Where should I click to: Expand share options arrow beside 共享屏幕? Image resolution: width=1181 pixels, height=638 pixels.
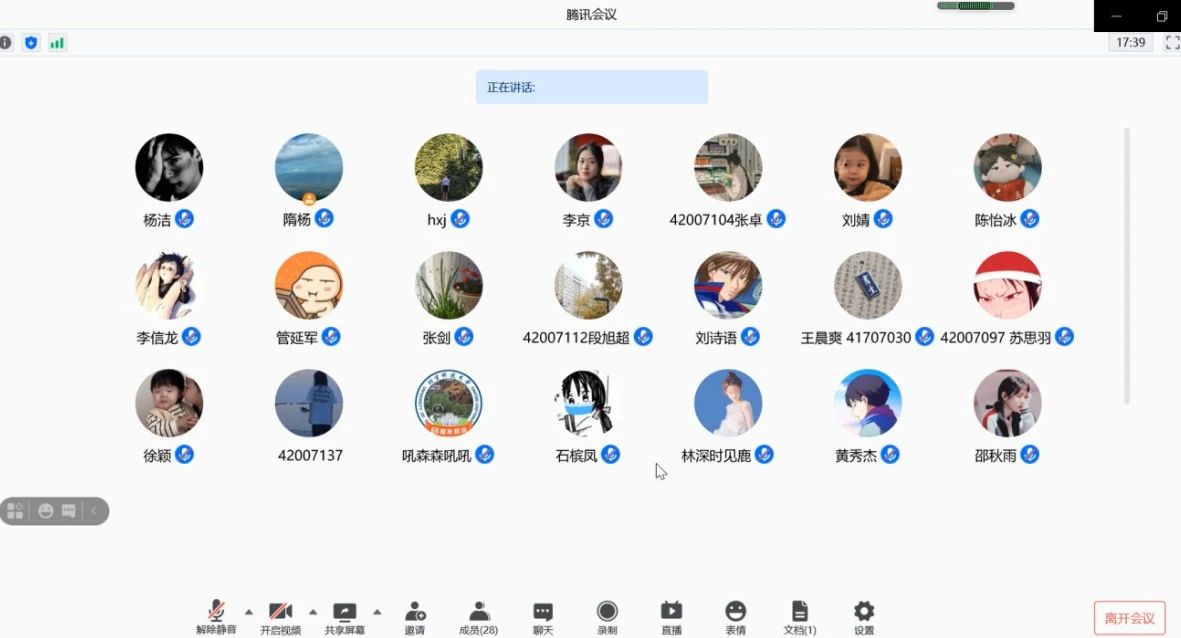[x=377, y=611]
